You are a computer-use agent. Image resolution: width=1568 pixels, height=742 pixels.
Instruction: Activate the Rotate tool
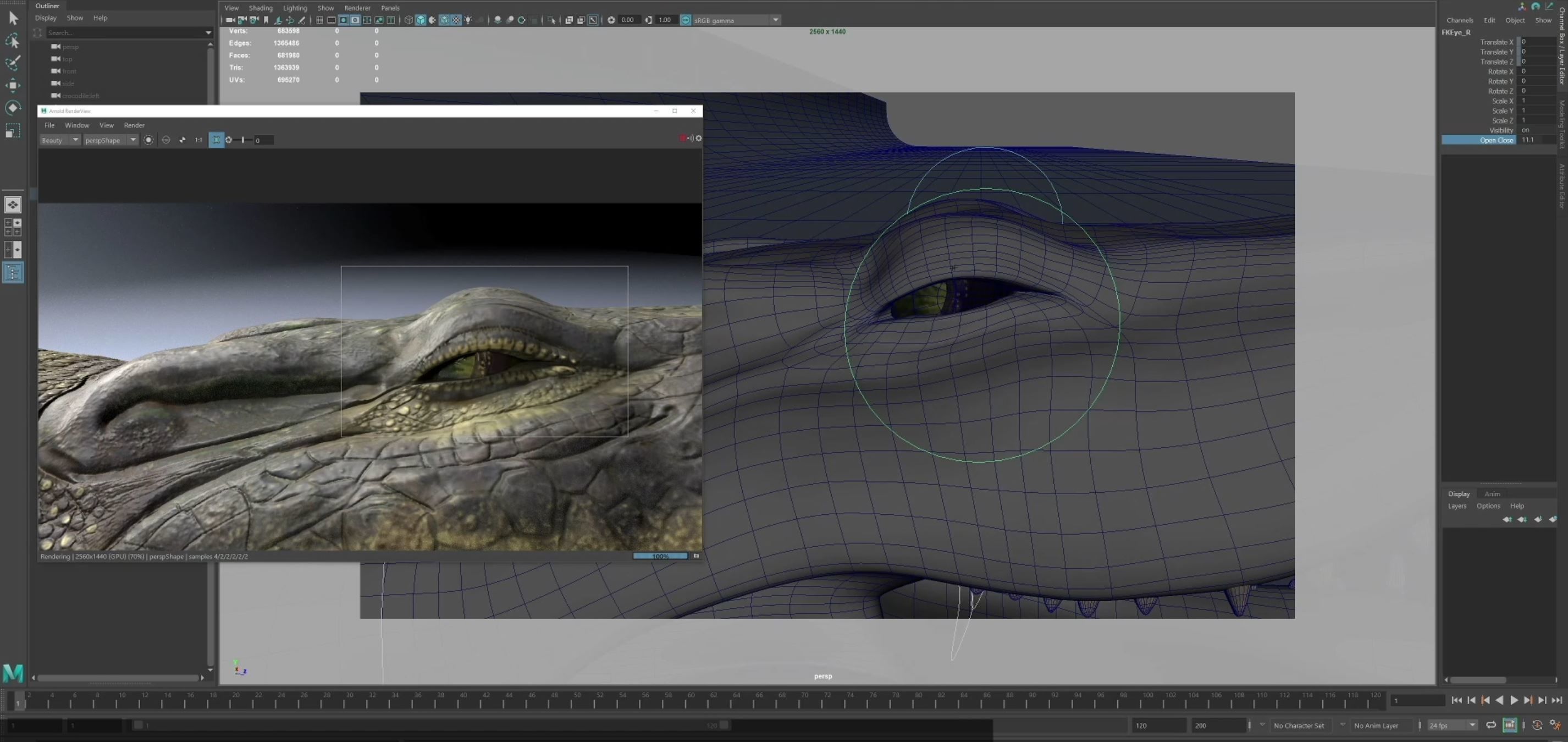13,108
